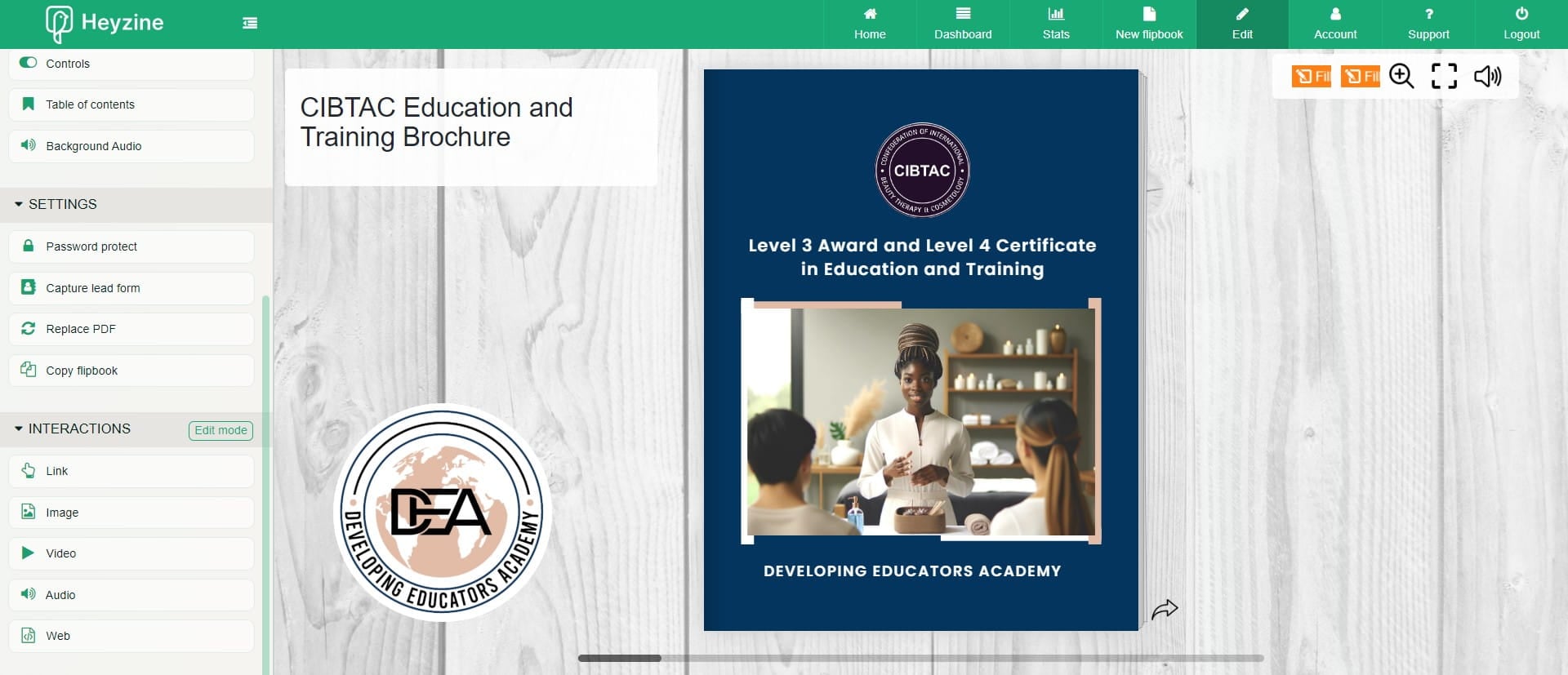This screenshot has width=1568, height=675.
Task: Click the Edit mode button
Action: pos(220,430)
